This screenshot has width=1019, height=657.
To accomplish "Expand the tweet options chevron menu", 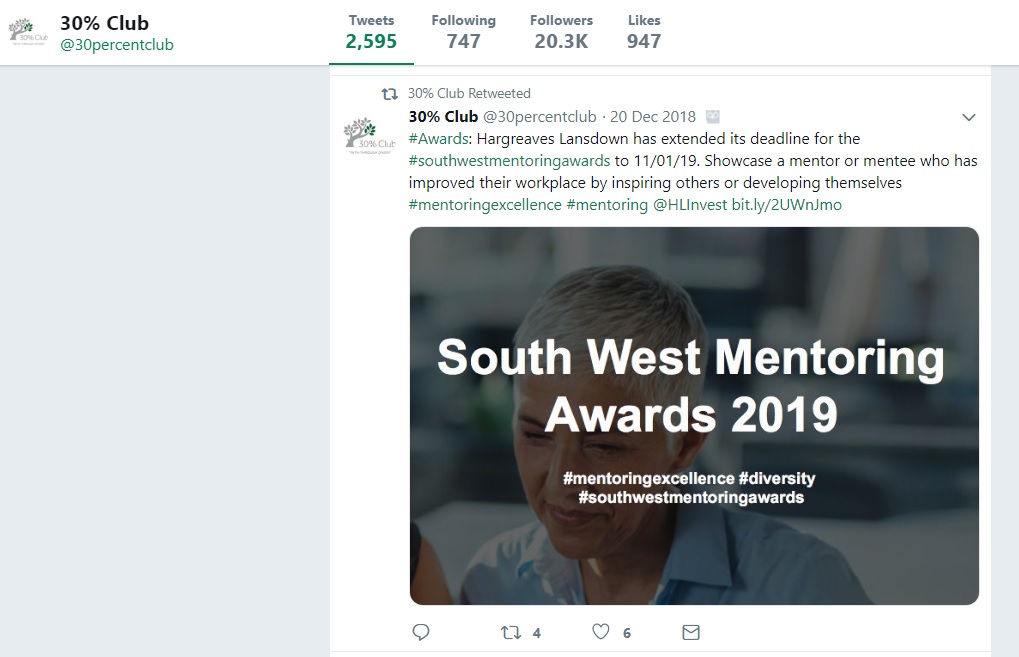I will pos(968,118).
